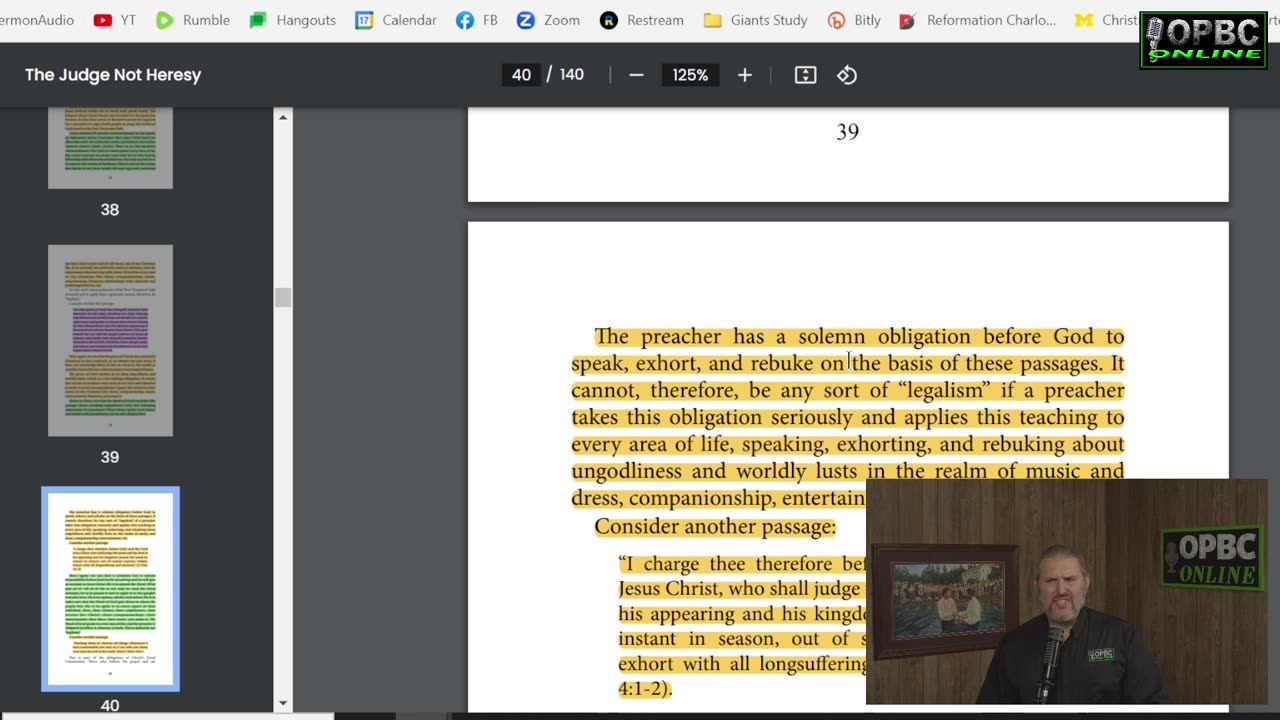This screenshot has height=720, width=1280.
Task: Select the page 40 thumbnail
Action: [x=110, y=589]
